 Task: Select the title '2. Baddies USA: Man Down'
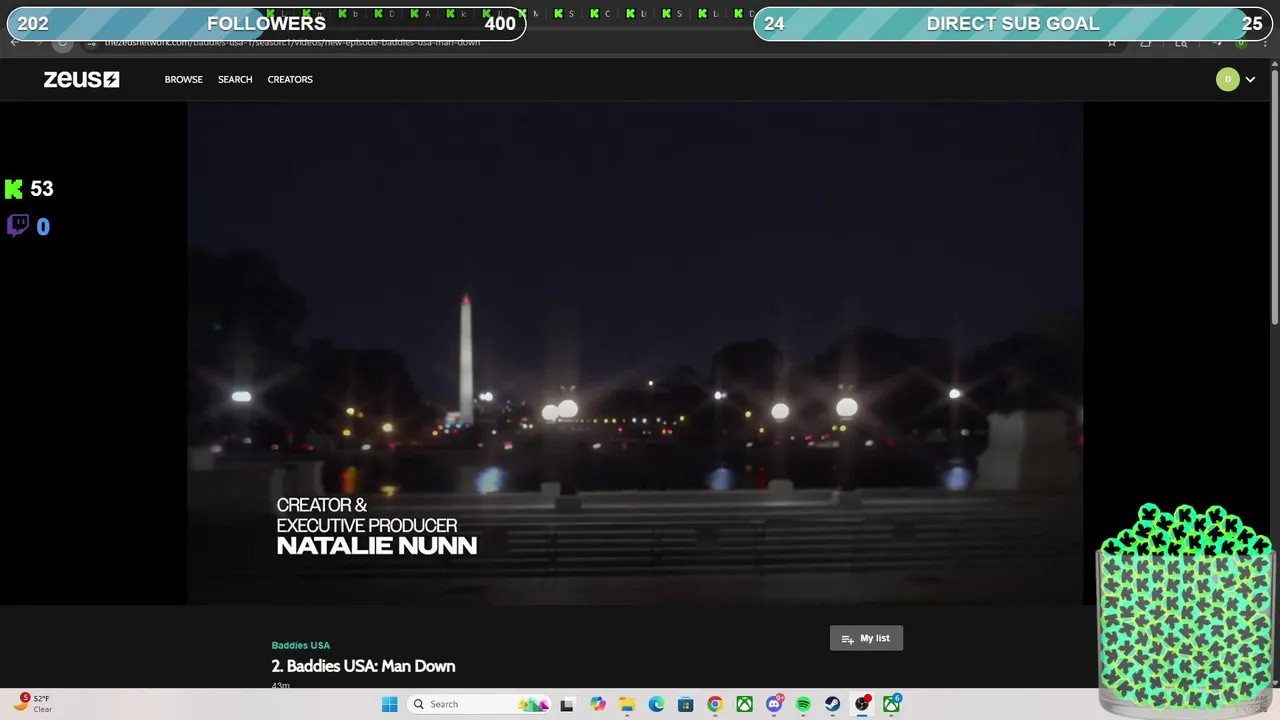click(x=363, y=666)
